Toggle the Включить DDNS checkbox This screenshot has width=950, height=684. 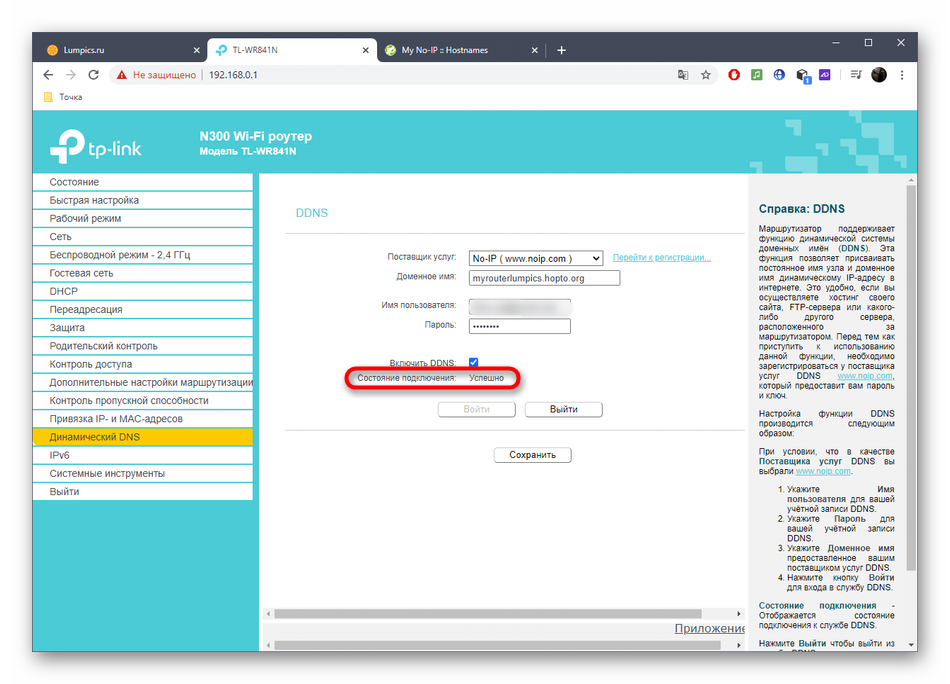click(x=474, y=362)
